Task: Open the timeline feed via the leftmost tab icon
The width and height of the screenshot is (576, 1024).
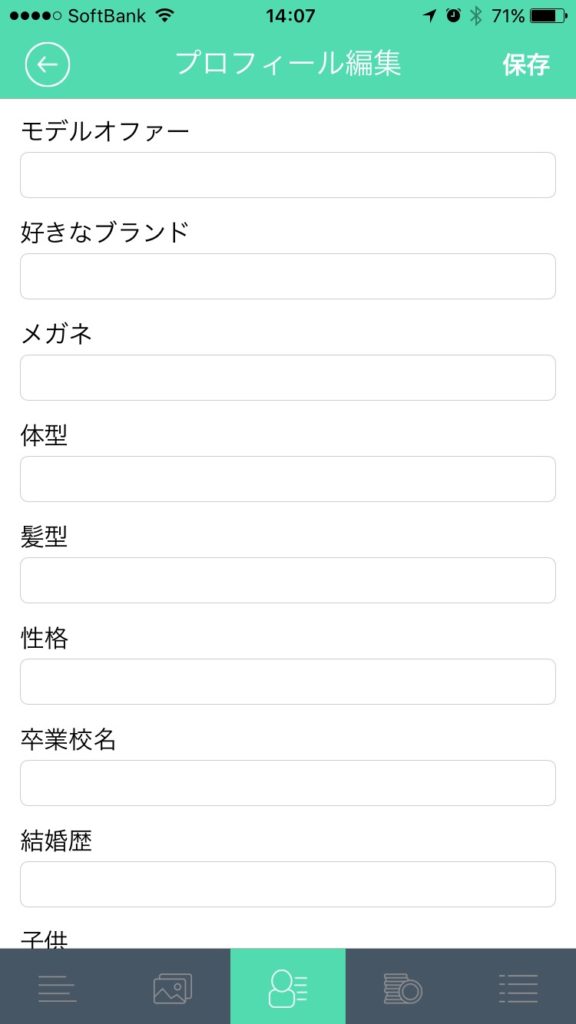Action: [x=57, y=986]
